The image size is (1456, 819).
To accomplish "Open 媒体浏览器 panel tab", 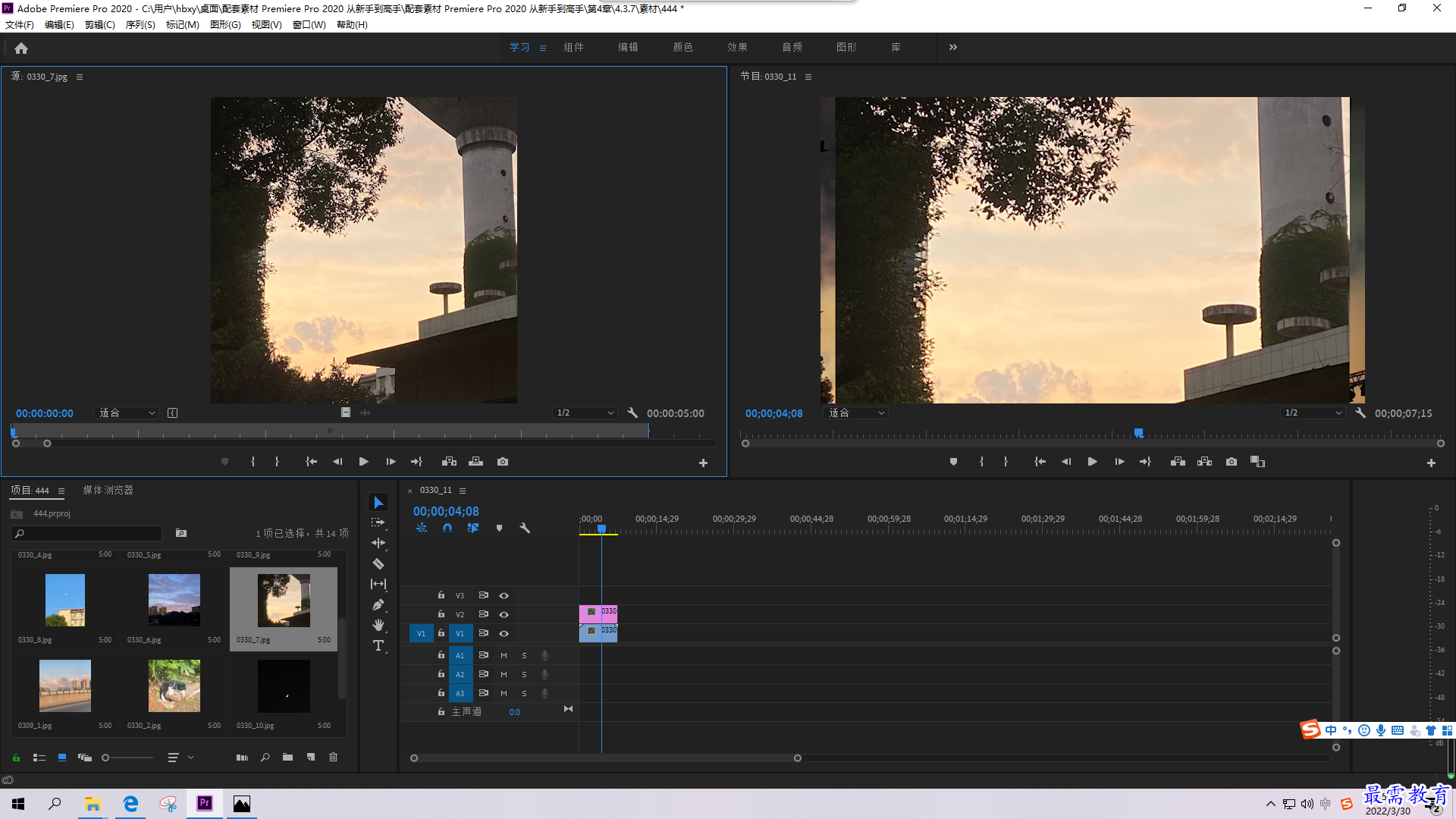I will click(x=108, y=490).
